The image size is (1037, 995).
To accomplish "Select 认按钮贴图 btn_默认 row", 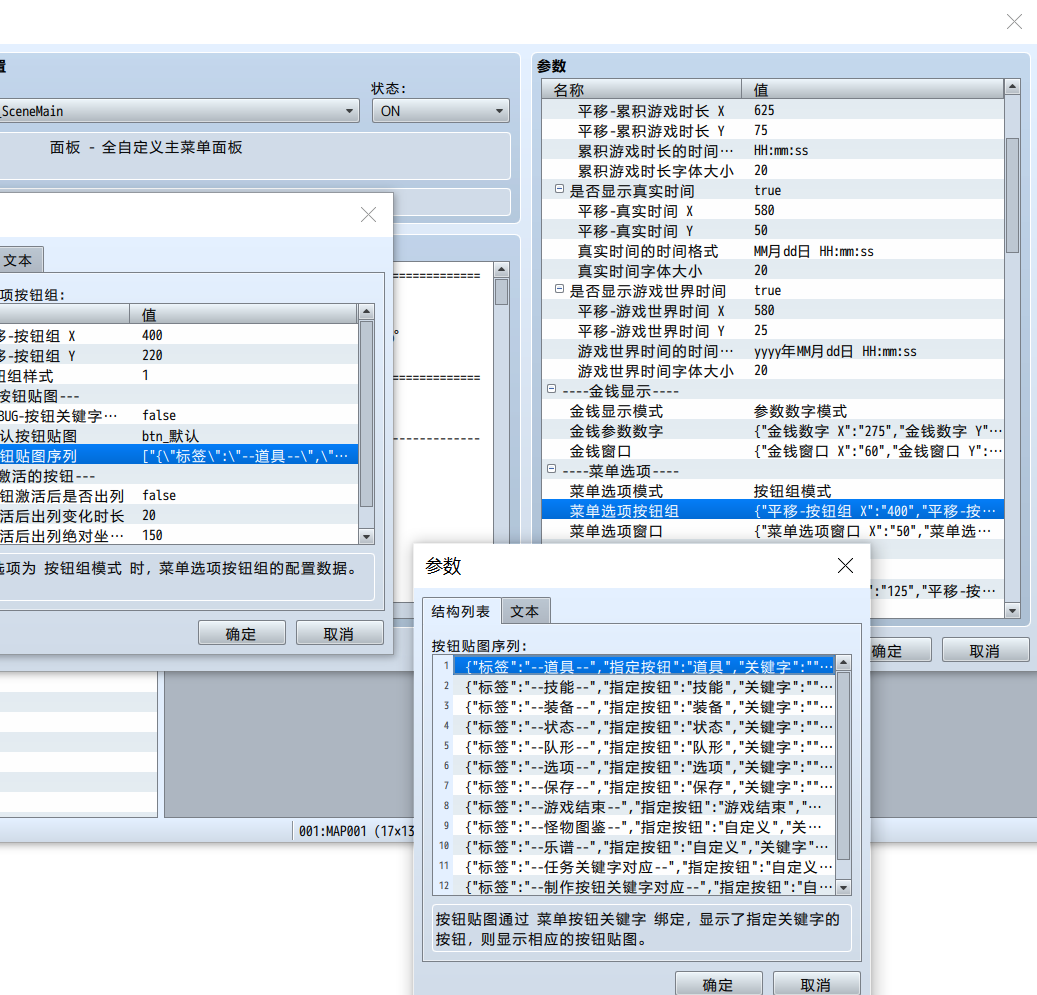I will [179, 435].
